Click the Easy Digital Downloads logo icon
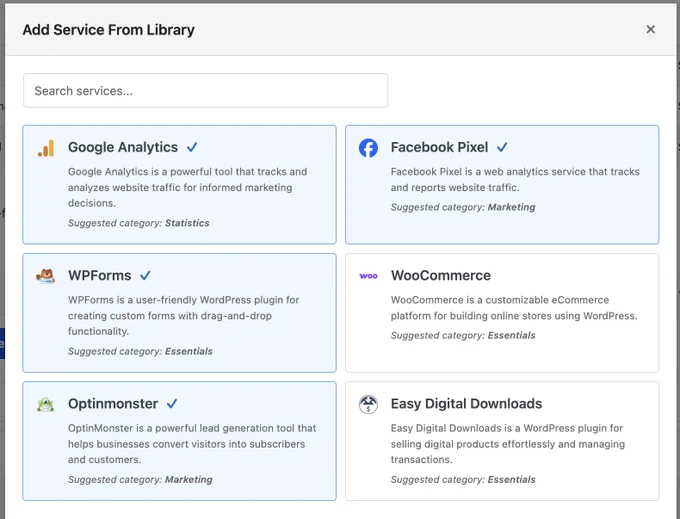The width and height of the screenshot is (680, 519). tap(368, 405)
